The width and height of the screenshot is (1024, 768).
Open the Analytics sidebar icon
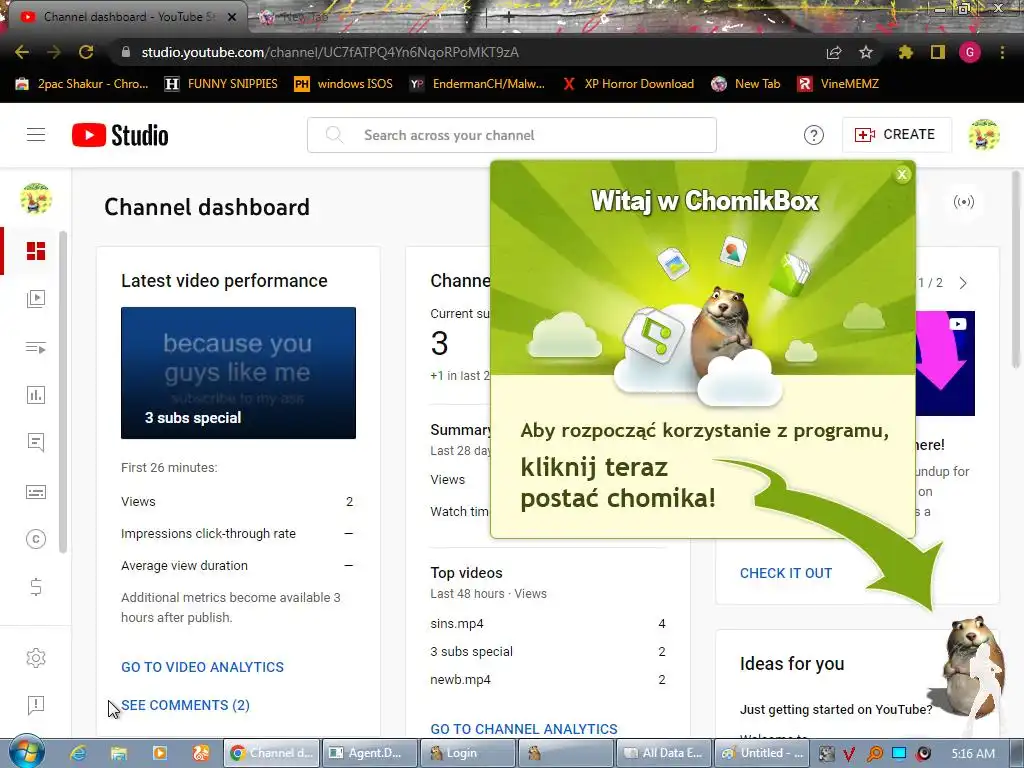point(36,395)
